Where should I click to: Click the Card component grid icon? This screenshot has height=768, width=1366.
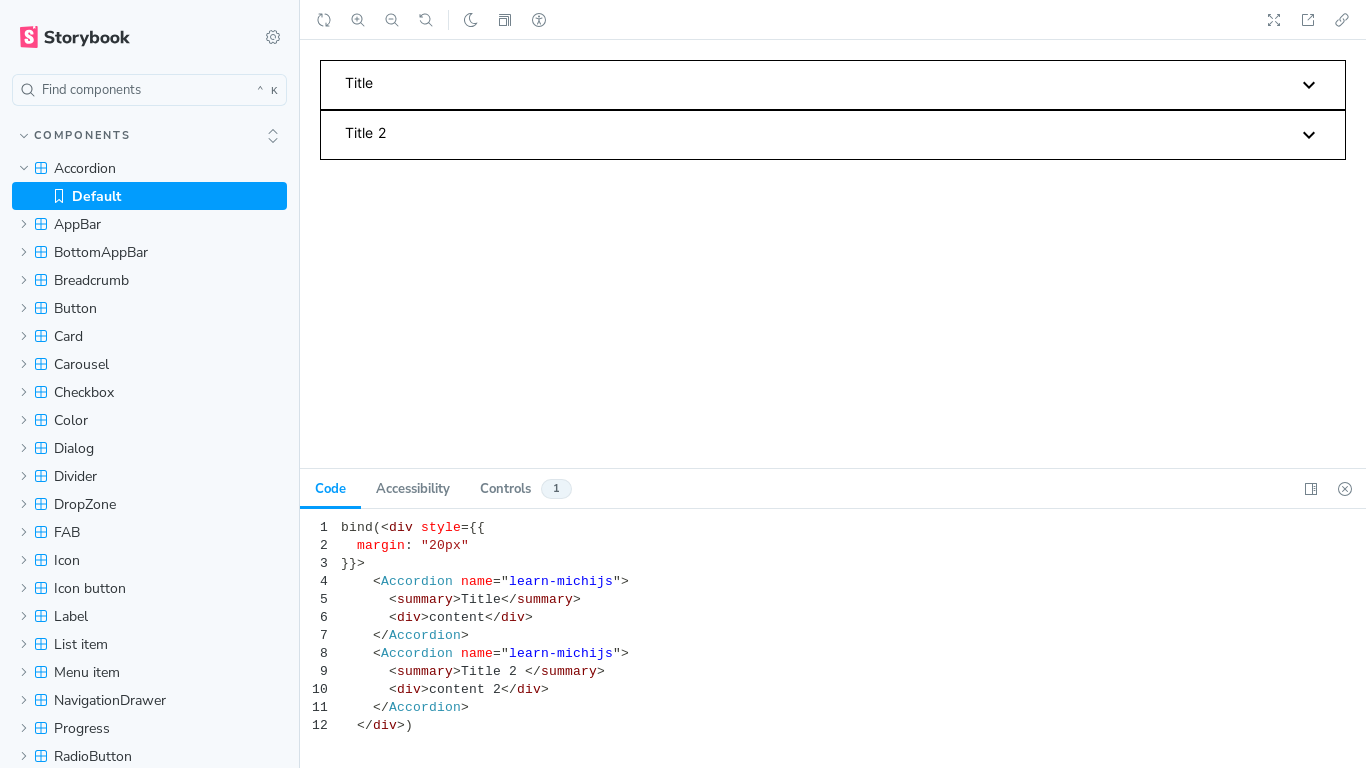tap(41, 336)
